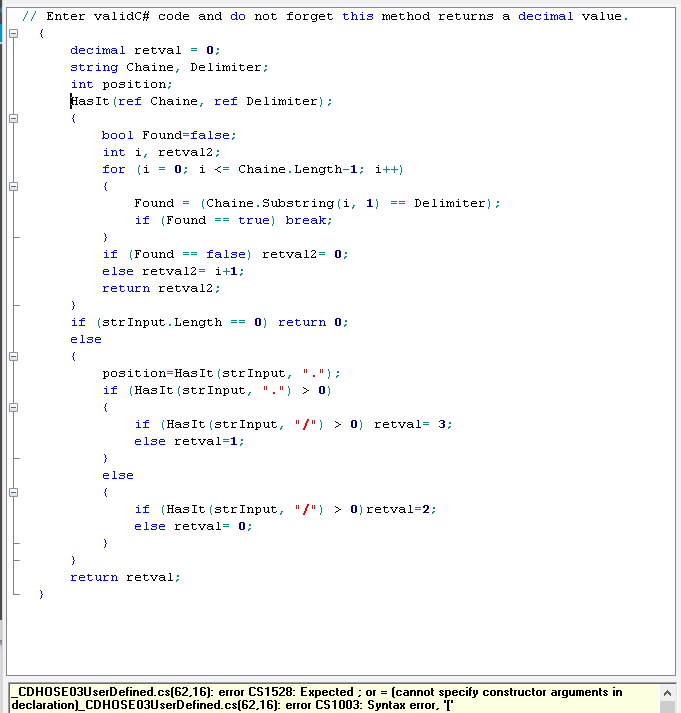Click the 'else retval=1;' line
This screenshot has width=681, height=713.
190,442
